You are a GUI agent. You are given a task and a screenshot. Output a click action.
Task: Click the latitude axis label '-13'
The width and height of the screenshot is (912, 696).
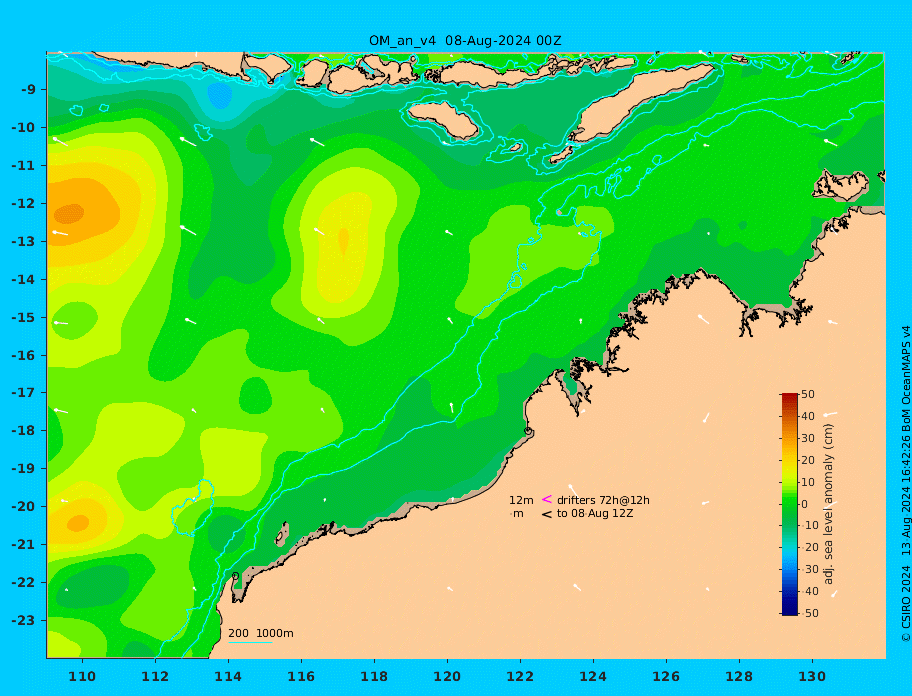[23, 241]
